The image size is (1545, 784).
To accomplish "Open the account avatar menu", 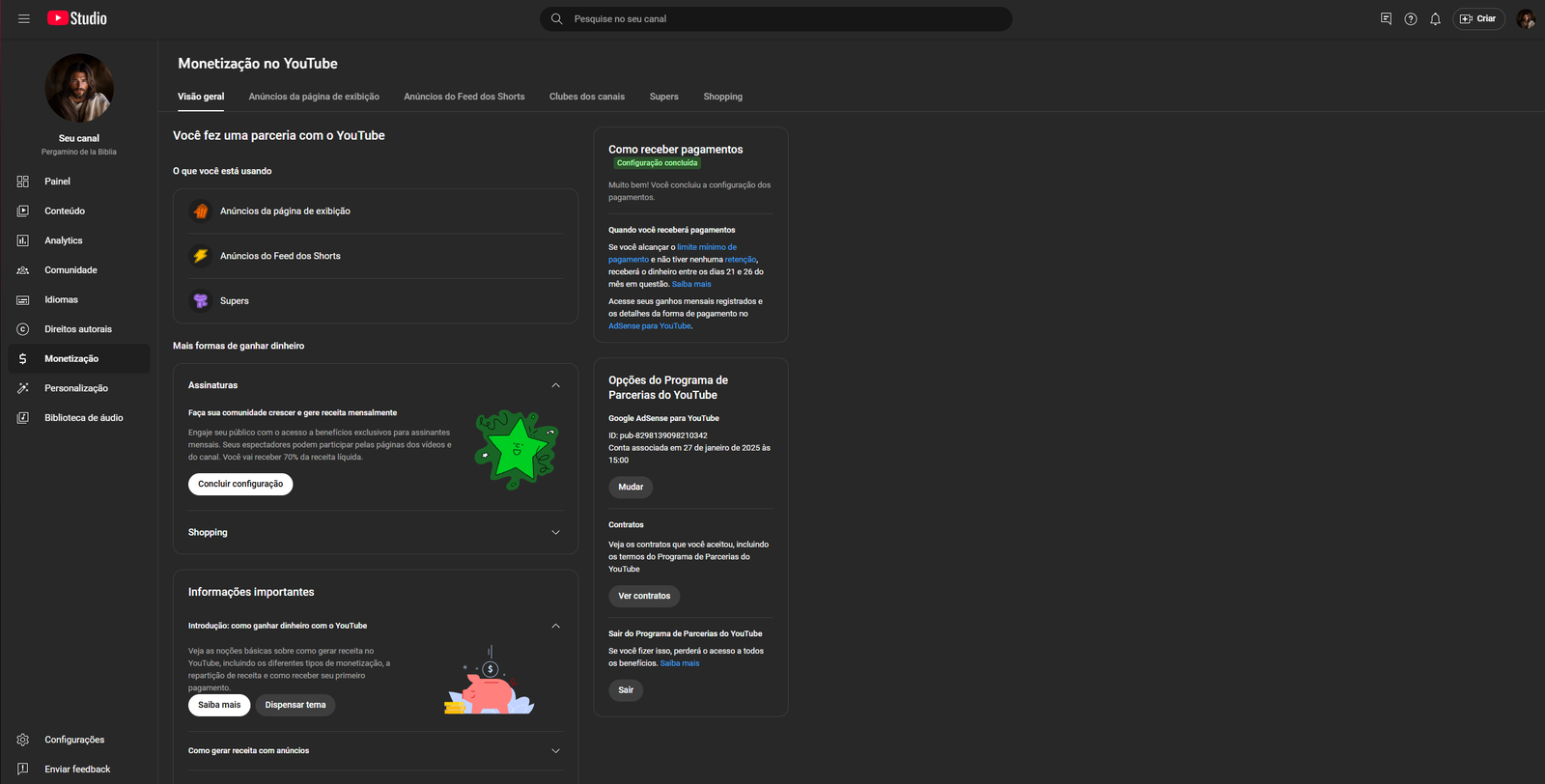I will pyautogui.click(x=1526, y=18).
